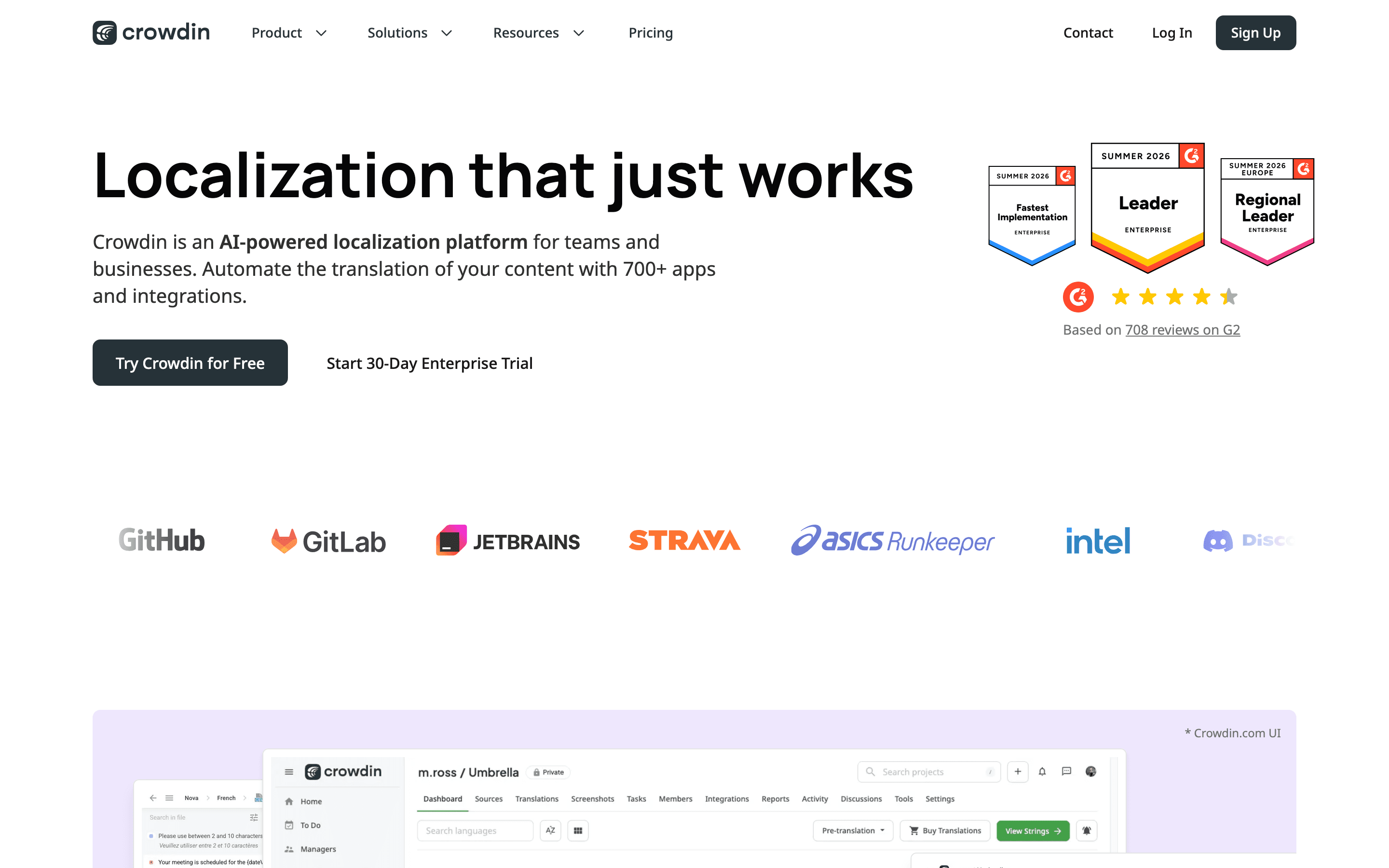Open the editor panel list menu icon
The image size is (1389, 868).
(169, 798)
